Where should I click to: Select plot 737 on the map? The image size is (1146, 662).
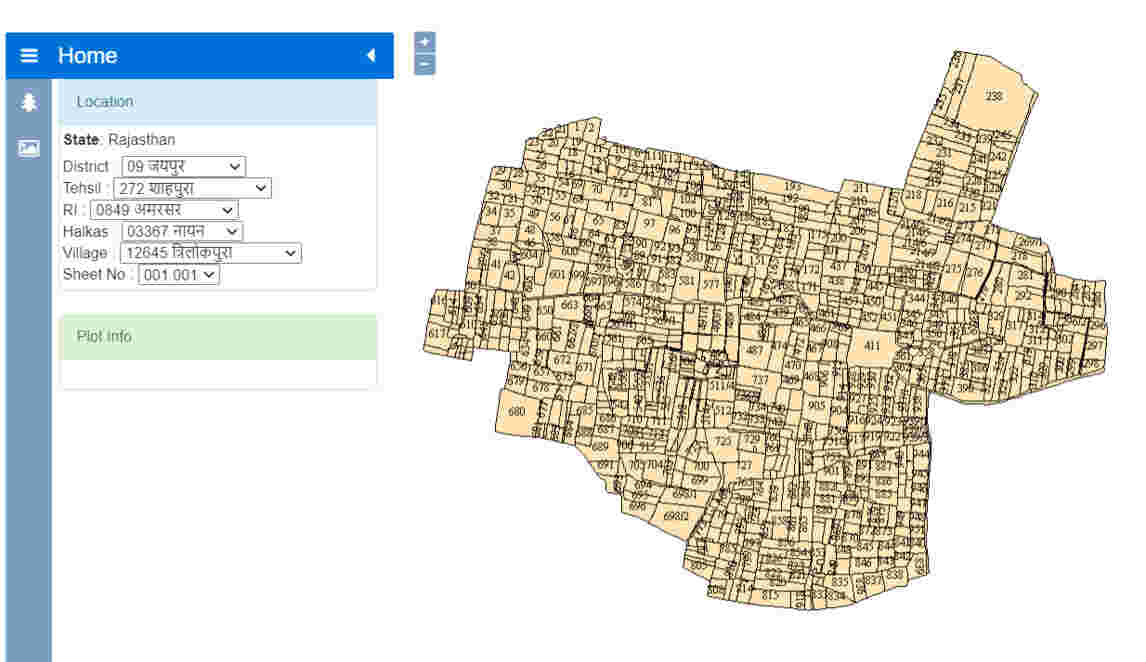coord(760,380)
